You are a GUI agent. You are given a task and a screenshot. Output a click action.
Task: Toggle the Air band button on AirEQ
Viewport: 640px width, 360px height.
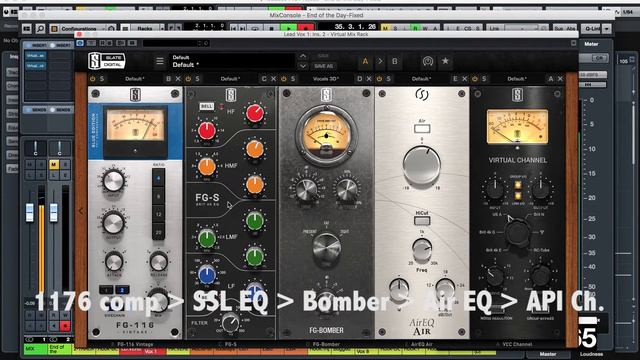(422, 129)
